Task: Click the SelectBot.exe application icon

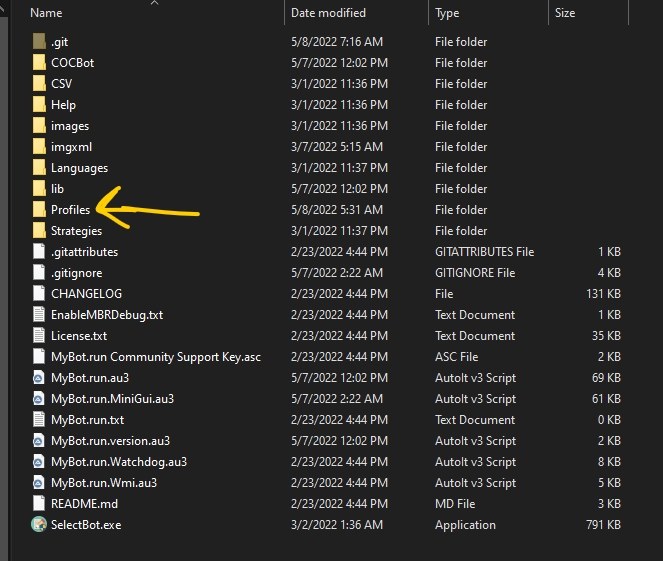Action: click(x=38, y=525)
